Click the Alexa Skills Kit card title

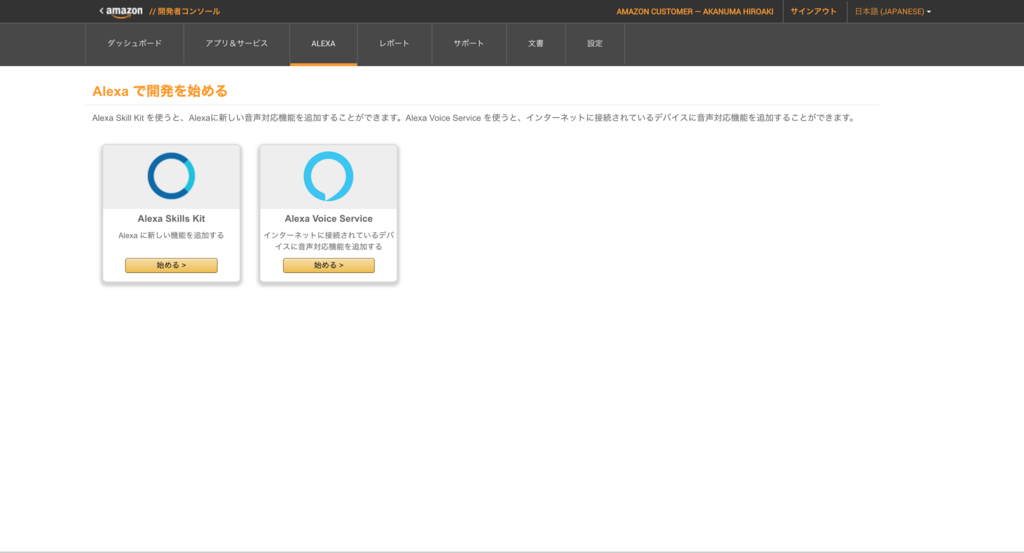coord(171,219)
